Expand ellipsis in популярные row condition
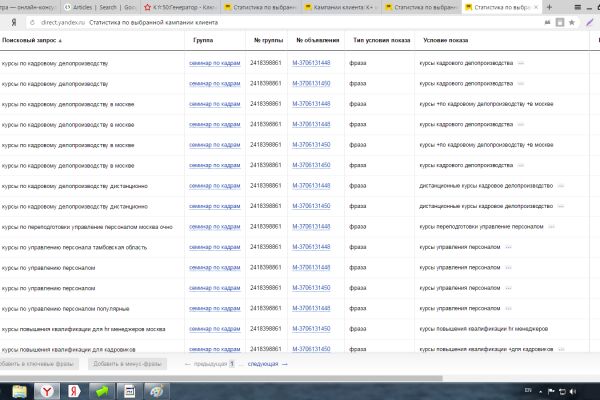The height and width of the screenshot is (400, 600). [508, 309]
